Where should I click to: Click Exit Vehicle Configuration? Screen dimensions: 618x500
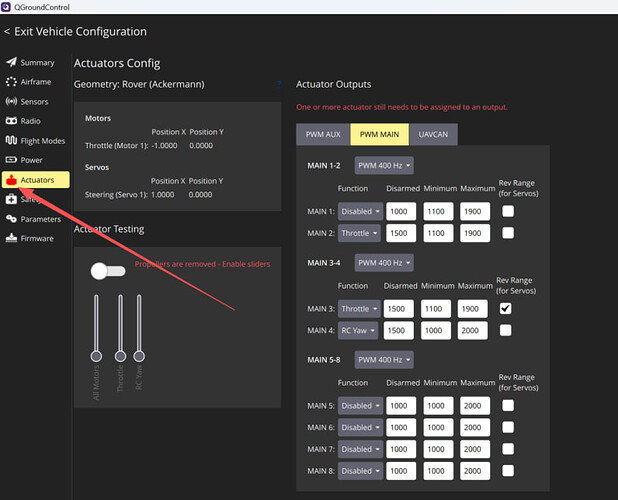[75, 32]
